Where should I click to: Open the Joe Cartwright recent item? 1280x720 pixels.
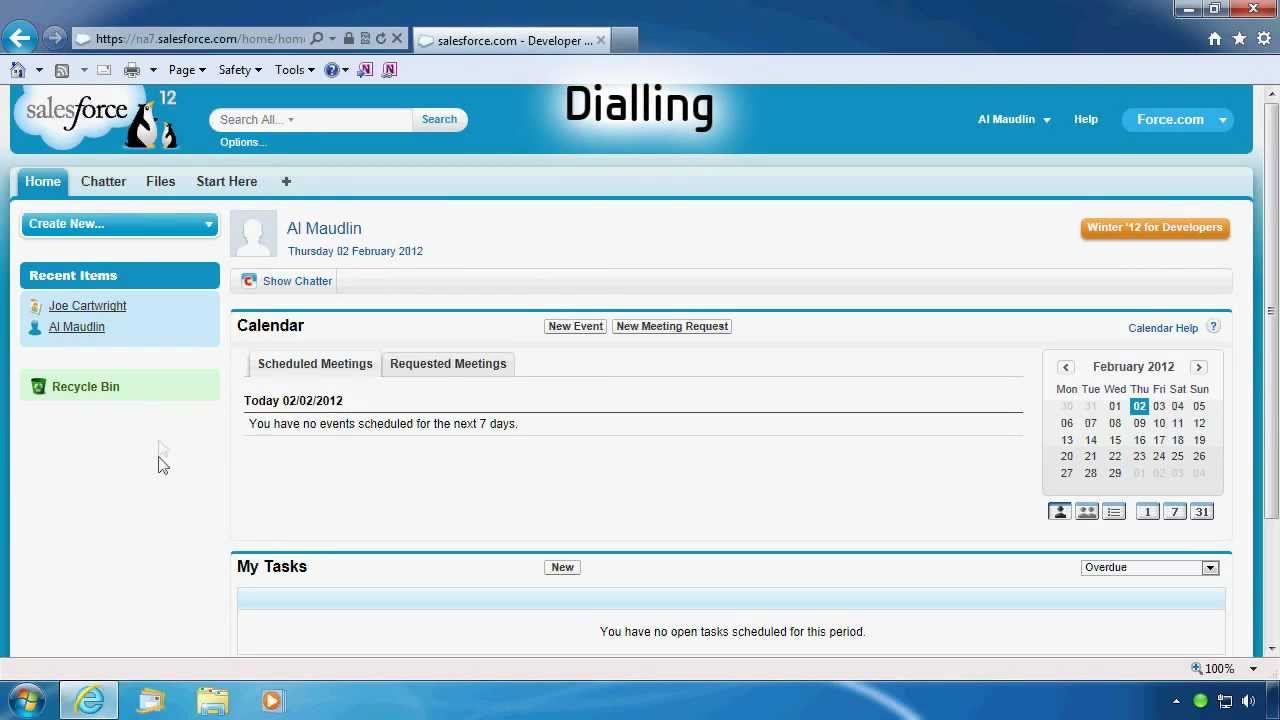coord(87,306)
